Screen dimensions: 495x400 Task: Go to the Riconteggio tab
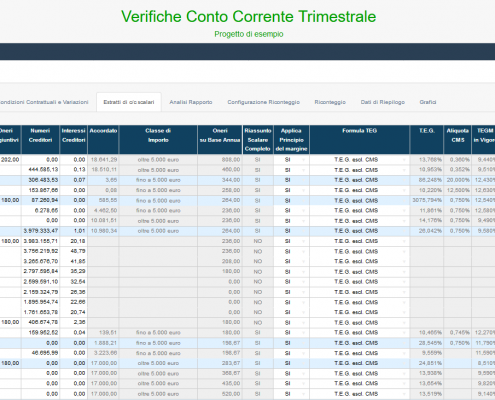[330, 102]
